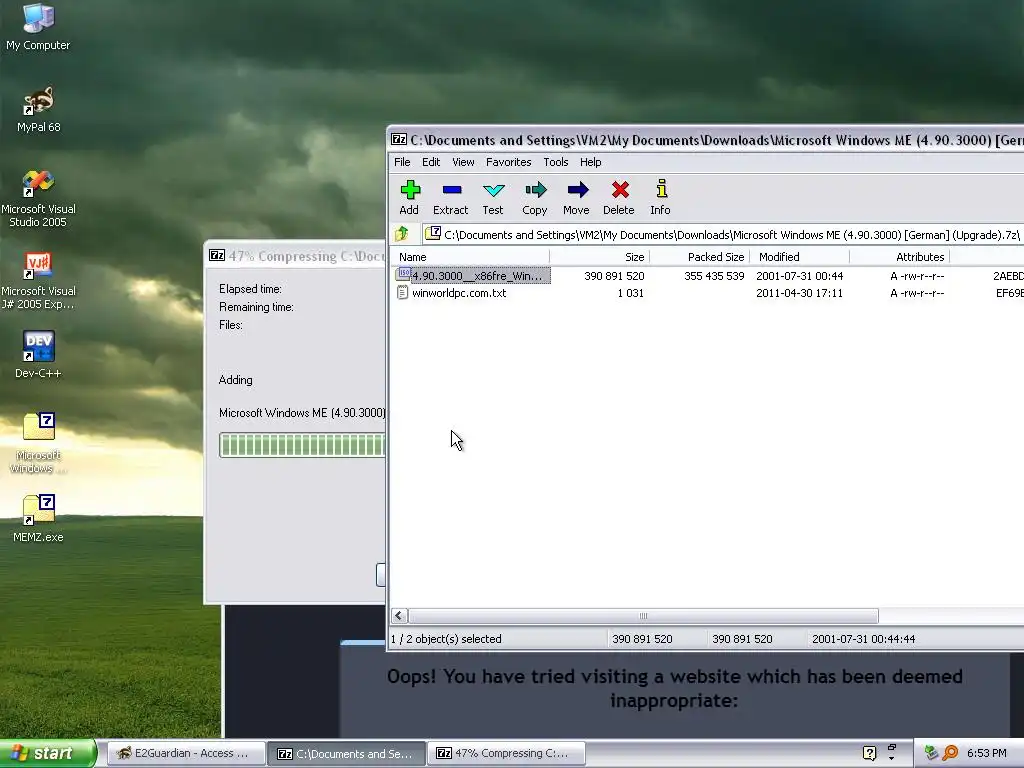The width and height of the screenshot is (1024, 768).
Task: Click the orange magnifier tray icon
Action: tap(950, 754)
